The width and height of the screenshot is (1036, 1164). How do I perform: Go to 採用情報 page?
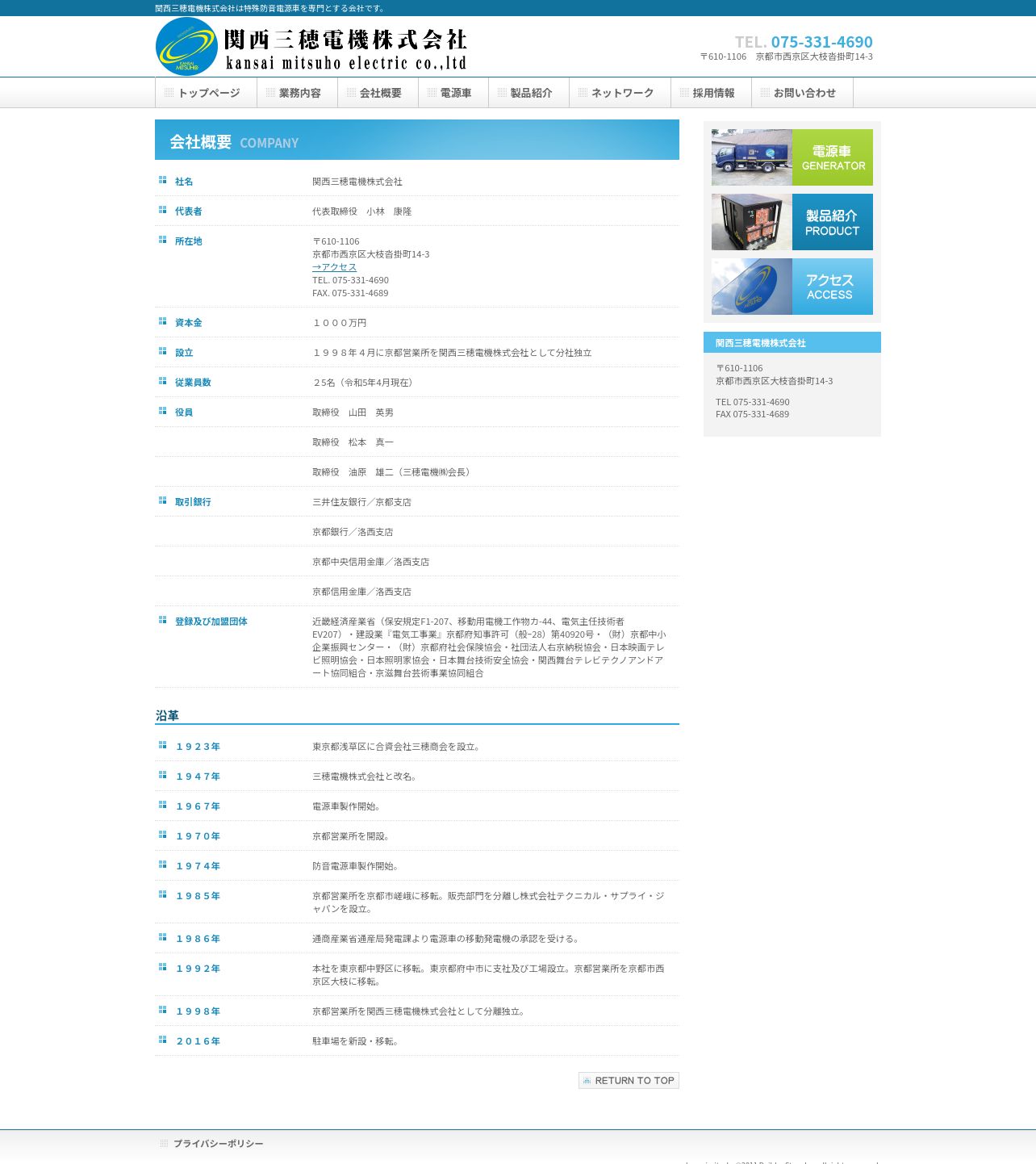click(x=711, y=93)
